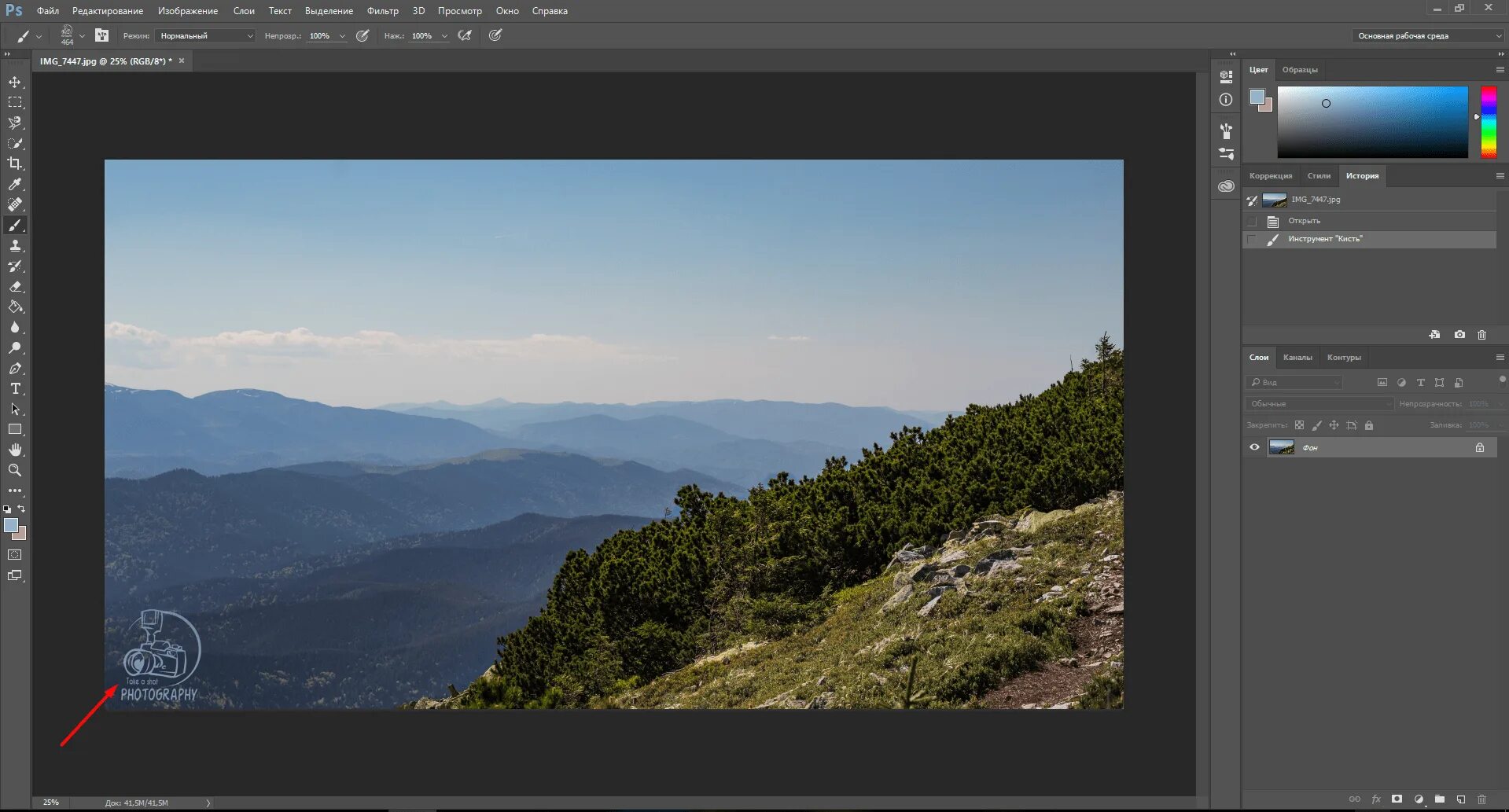
Task: Click the Слои panel tab
Action: [1259, 357]
